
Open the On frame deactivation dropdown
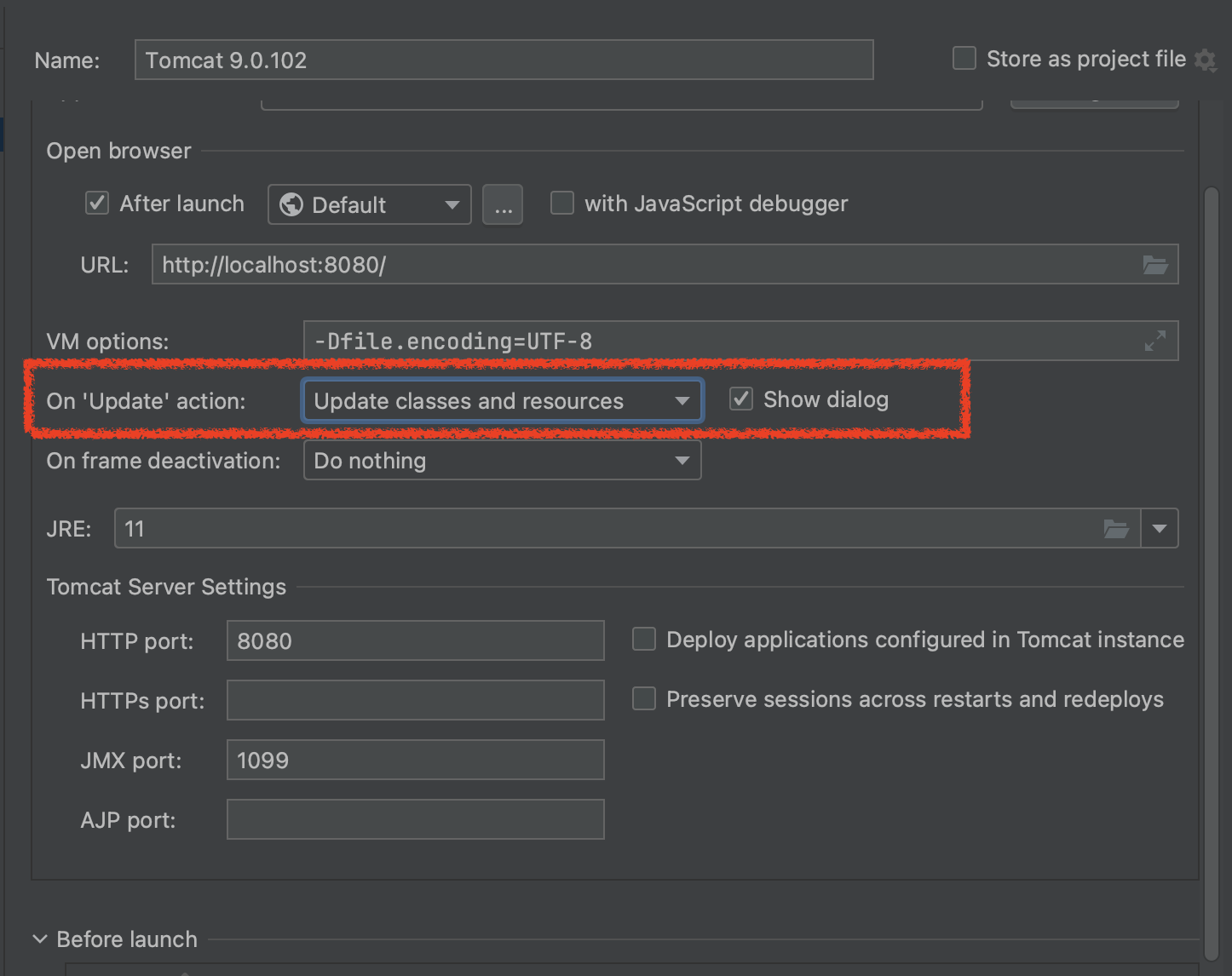(503, 460)
